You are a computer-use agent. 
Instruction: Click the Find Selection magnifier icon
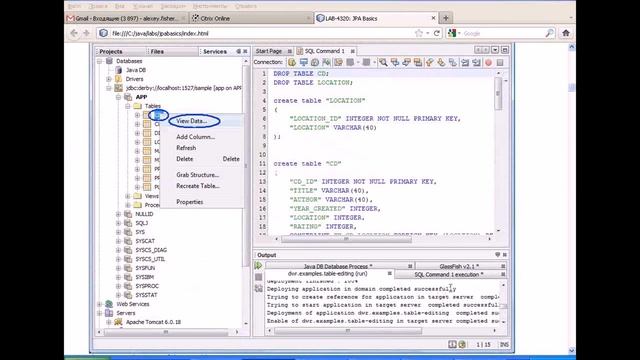(383, 62)
